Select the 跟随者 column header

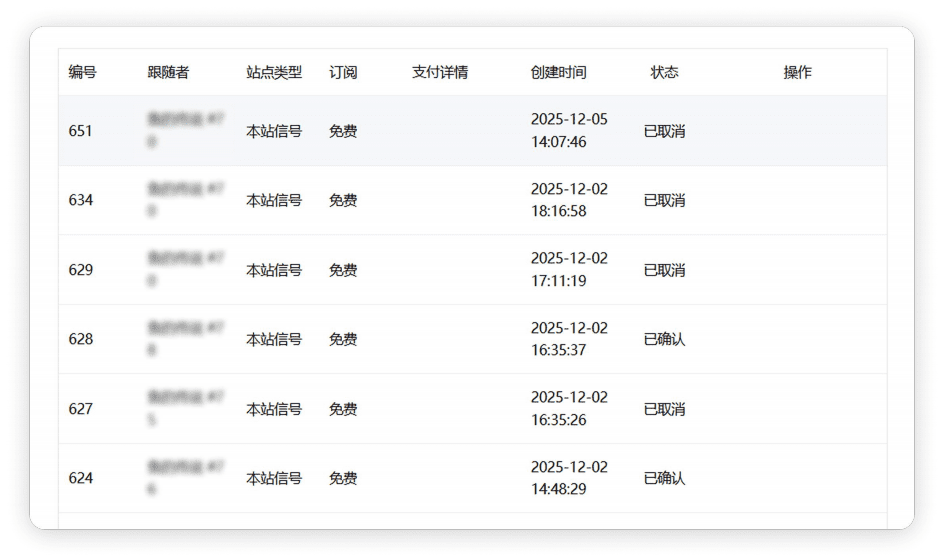point(168,72)
